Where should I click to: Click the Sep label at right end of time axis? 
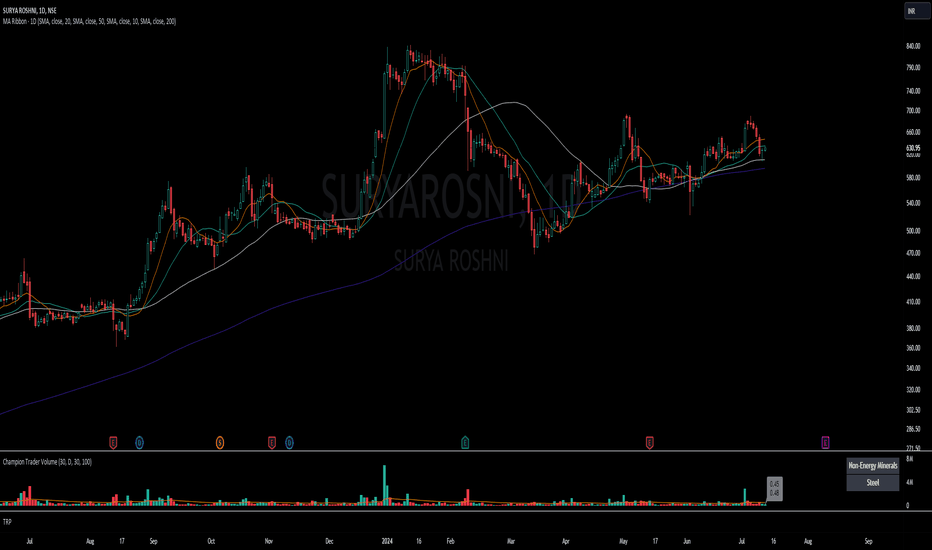point(868,542)
